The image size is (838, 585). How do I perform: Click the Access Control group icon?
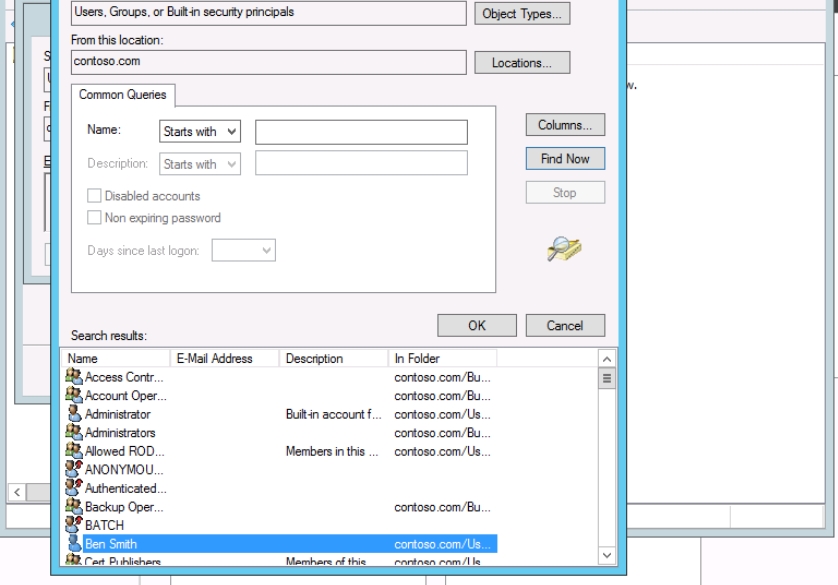74,377
